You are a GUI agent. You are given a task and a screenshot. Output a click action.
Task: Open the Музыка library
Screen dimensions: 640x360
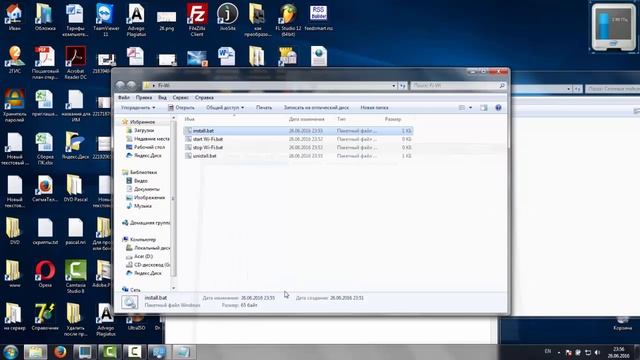[139, 206]
